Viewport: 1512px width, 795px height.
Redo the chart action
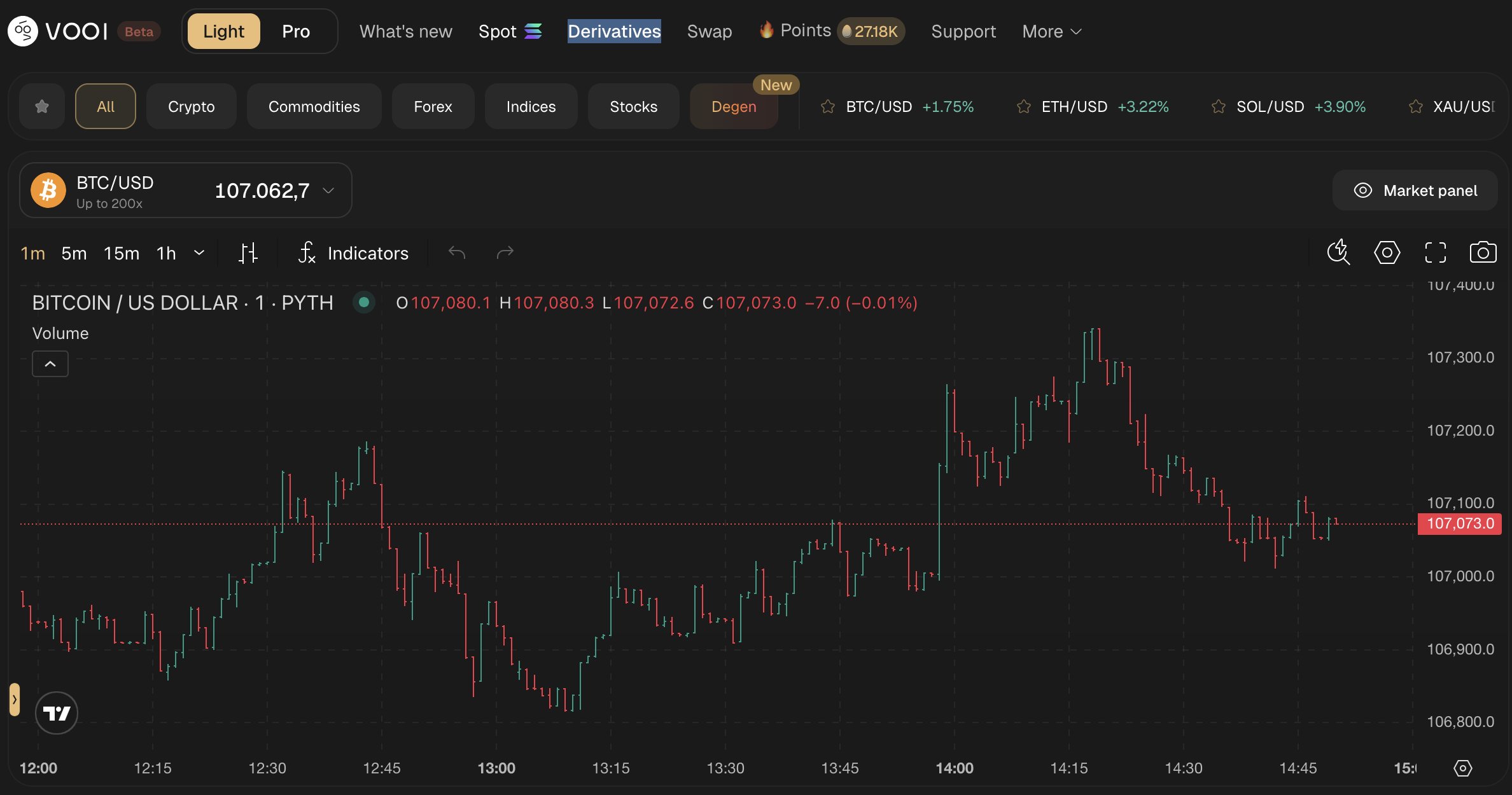(x=505, y=252)
